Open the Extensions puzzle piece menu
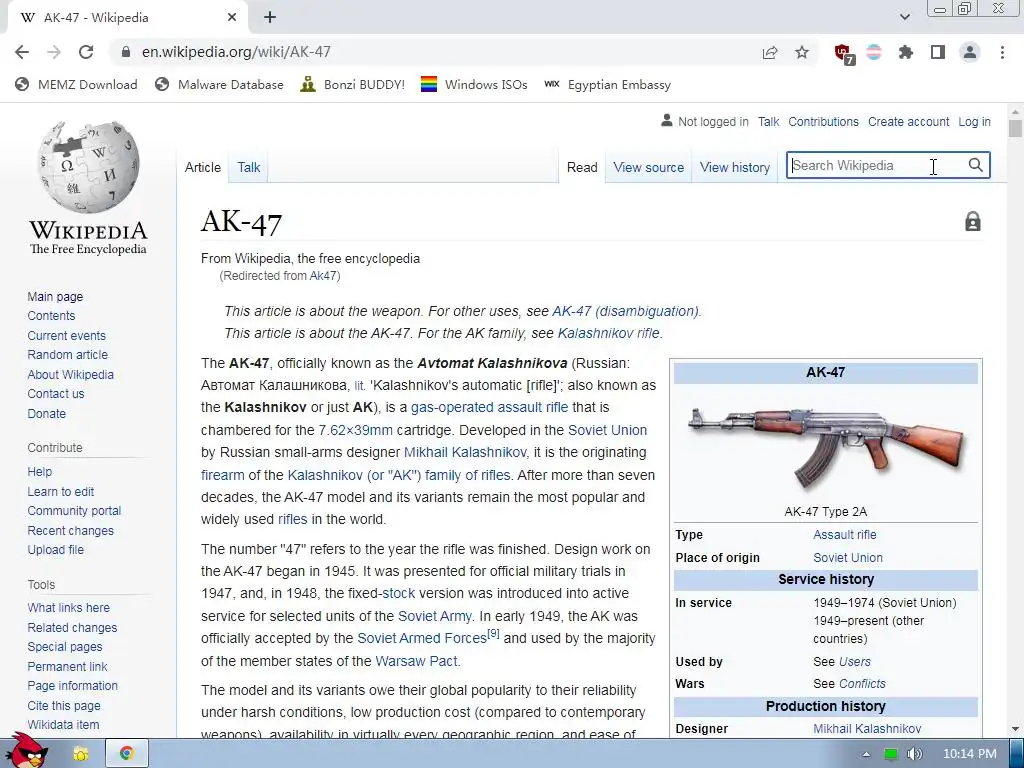Viewport: 1024px width, 768px height. click(905, 52)
